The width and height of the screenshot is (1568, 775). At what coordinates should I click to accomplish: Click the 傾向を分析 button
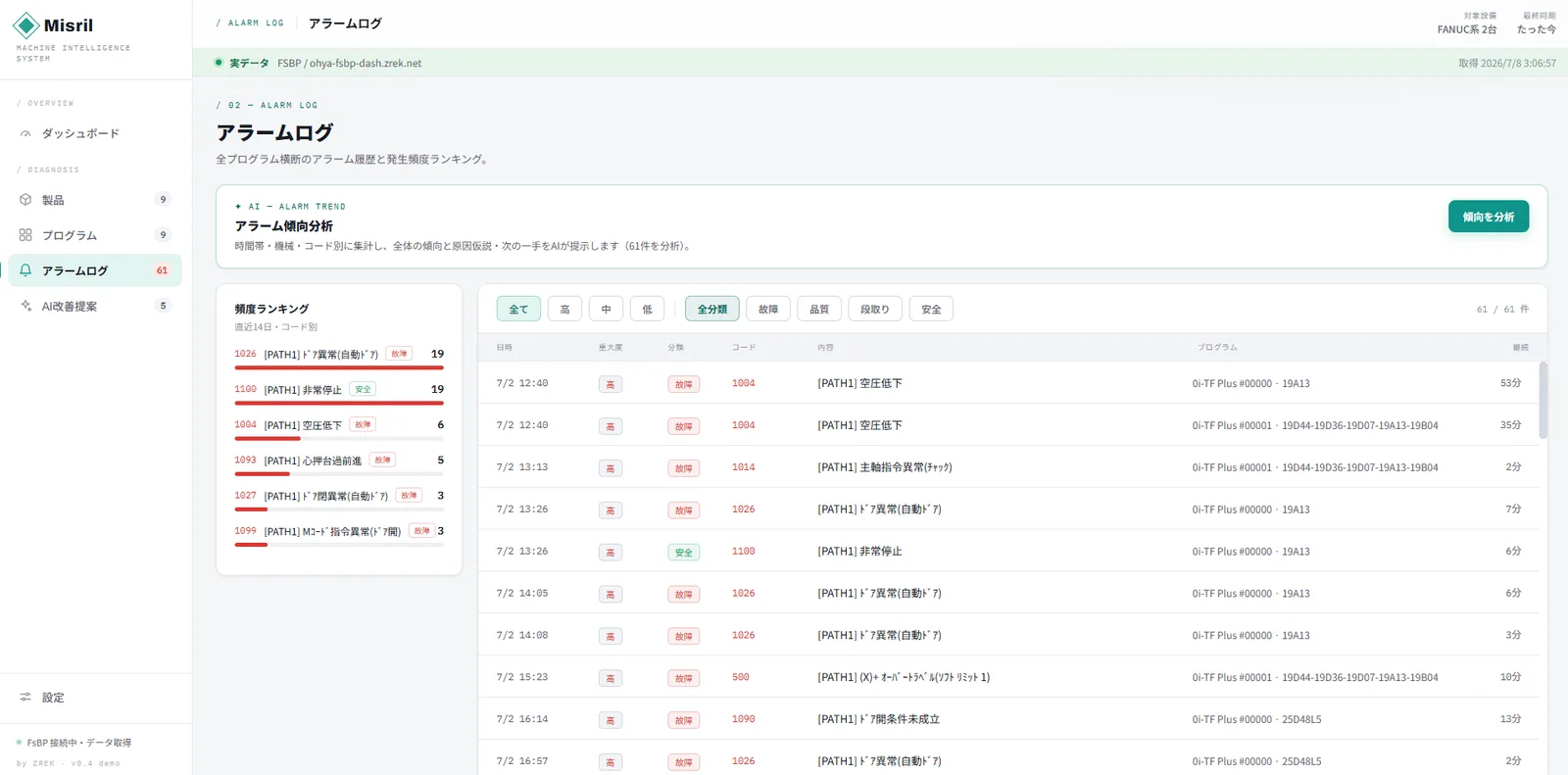[1489, 217]
